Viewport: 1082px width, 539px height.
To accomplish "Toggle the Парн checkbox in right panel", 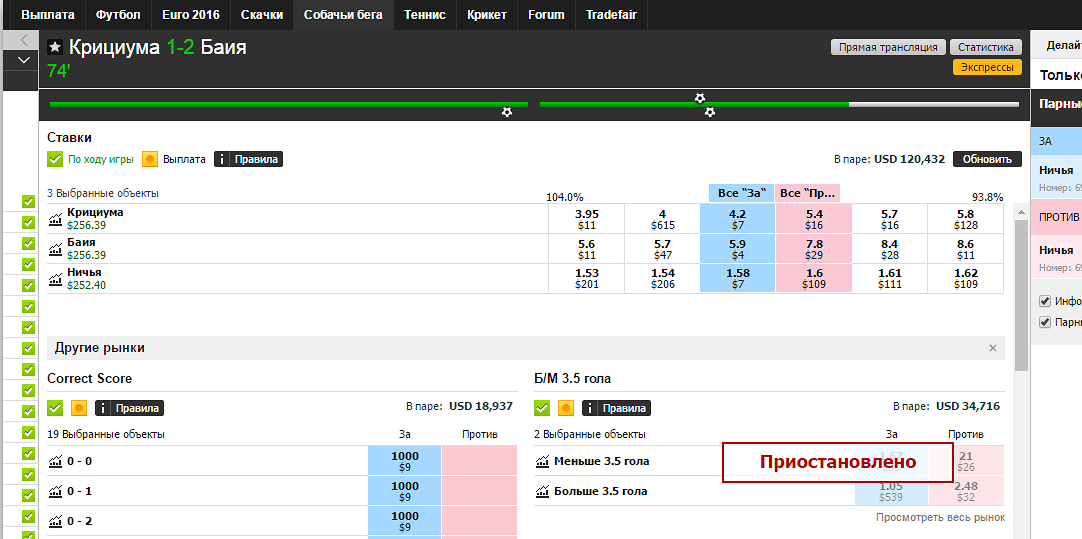I will point(1045,322).
